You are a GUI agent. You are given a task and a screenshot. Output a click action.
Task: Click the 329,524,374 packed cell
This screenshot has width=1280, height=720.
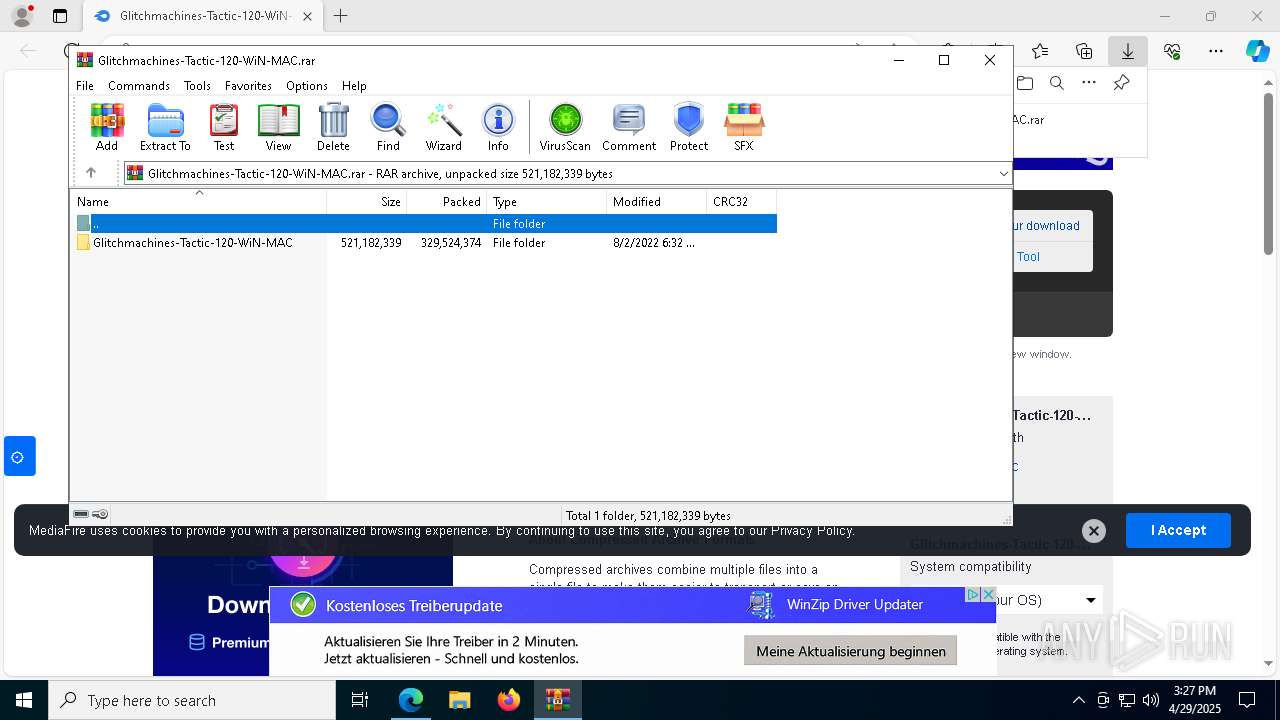click(x=451, y=243)
